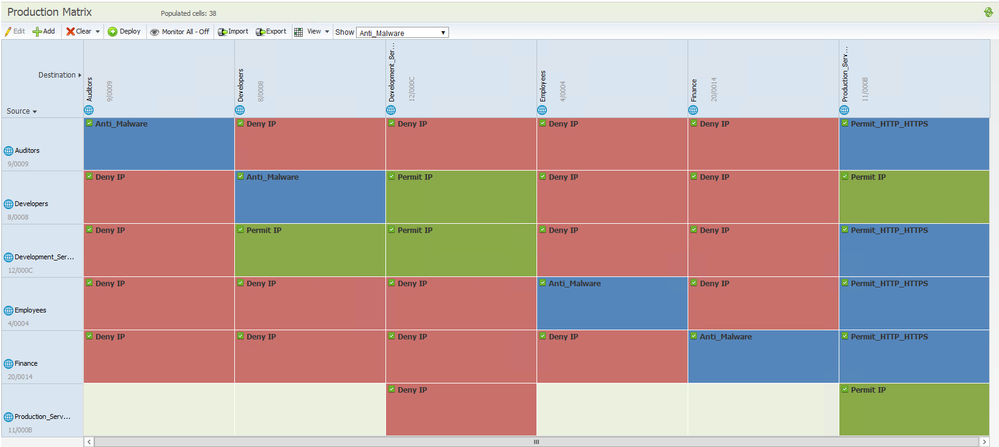Image resolution: width=999 pixels, height=447 pixels.
Task: Click Auditors source row label
Action: tap(26, 152)
